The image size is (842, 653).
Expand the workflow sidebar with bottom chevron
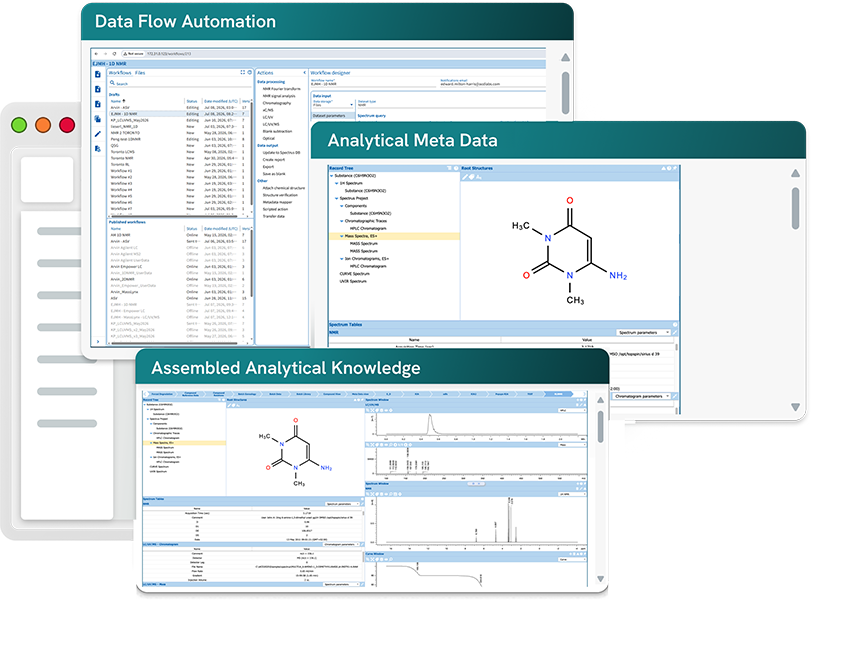point(98,341)
